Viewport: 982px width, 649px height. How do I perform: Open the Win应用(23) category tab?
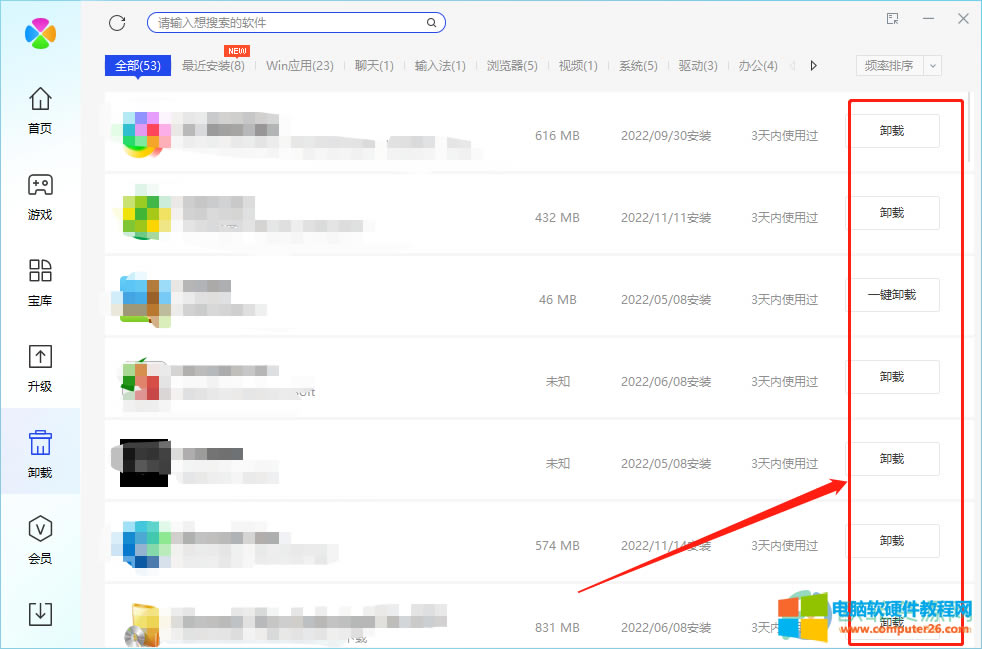(x=300, y=65)
